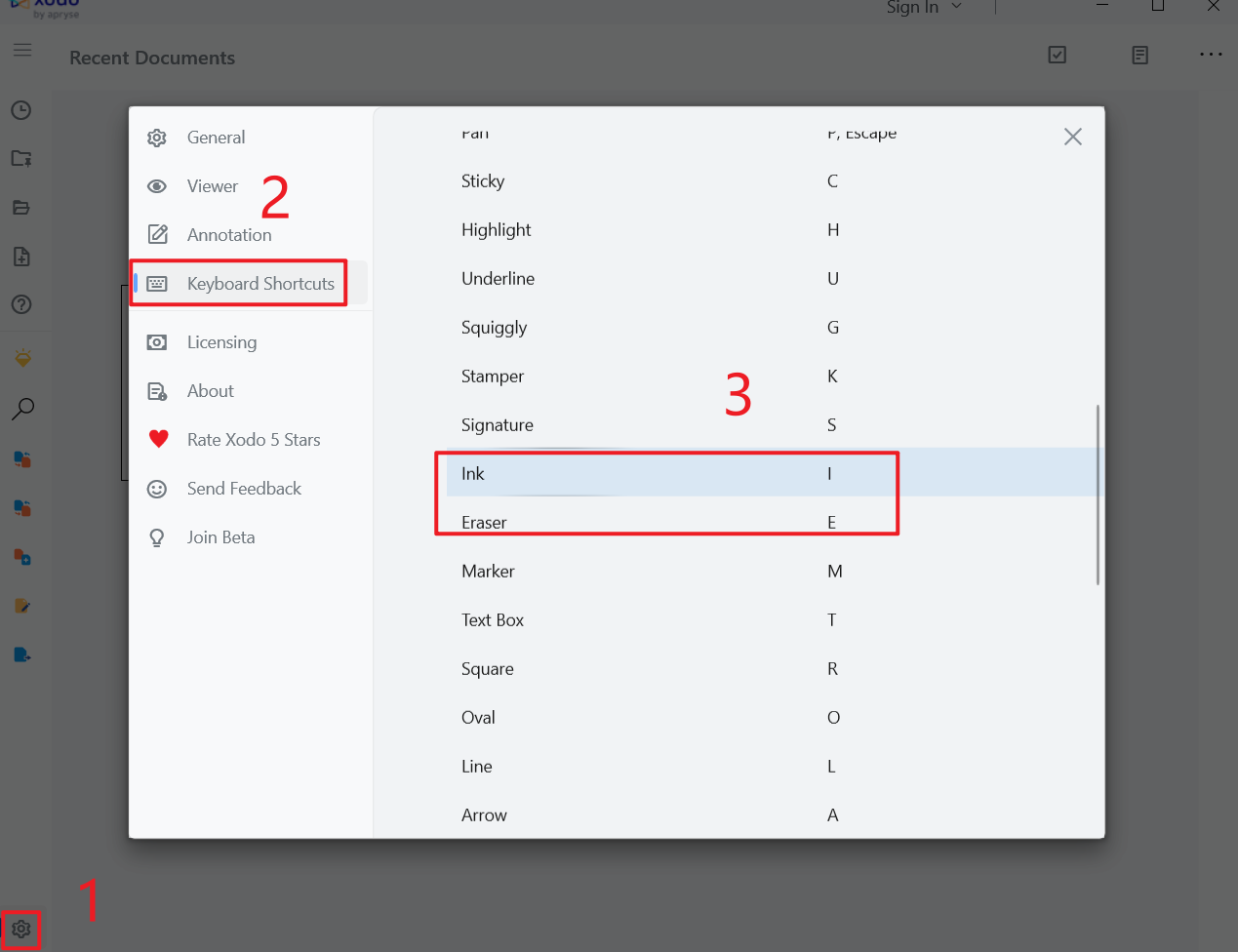Viewport: 1238px width, 952px height.
Task: Click the shortcut key 'M' for Marker
Action: point(835,572)
